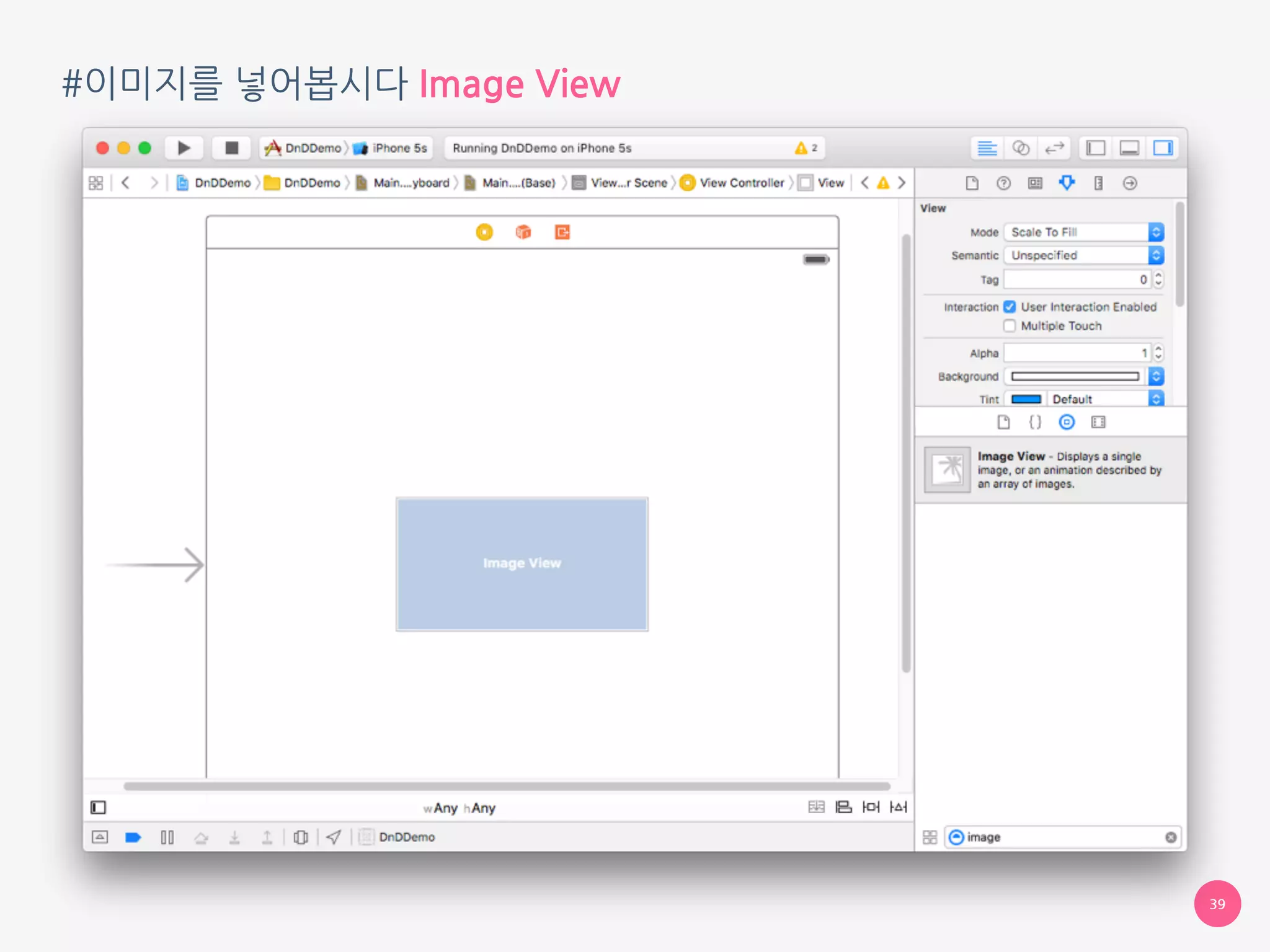Jump to the previous issue arrow

tap(864, 183)
